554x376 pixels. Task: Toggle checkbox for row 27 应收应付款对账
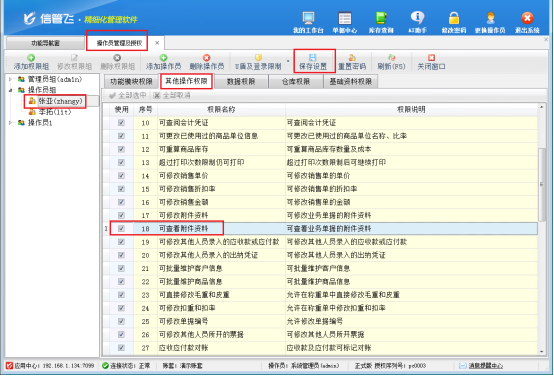click(121, 348)
